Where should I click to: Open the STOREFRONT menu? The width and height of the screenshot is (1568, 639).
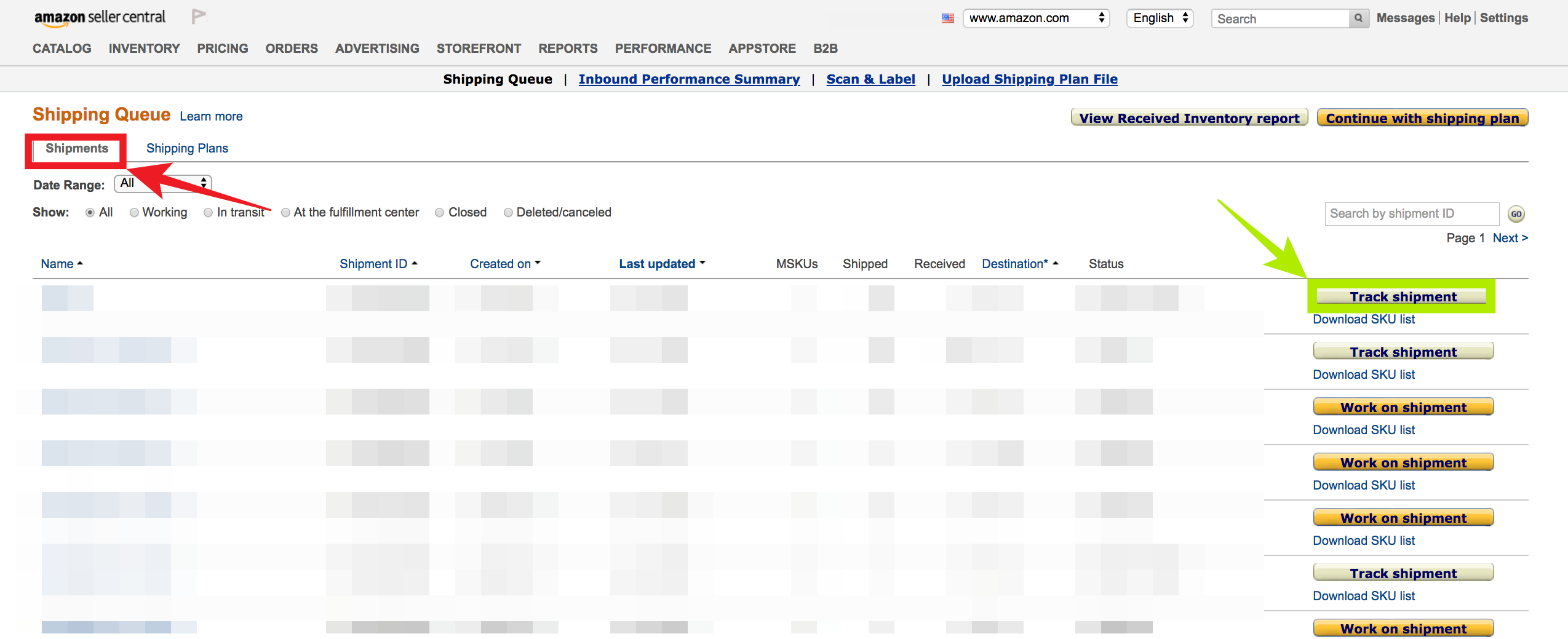479,49
